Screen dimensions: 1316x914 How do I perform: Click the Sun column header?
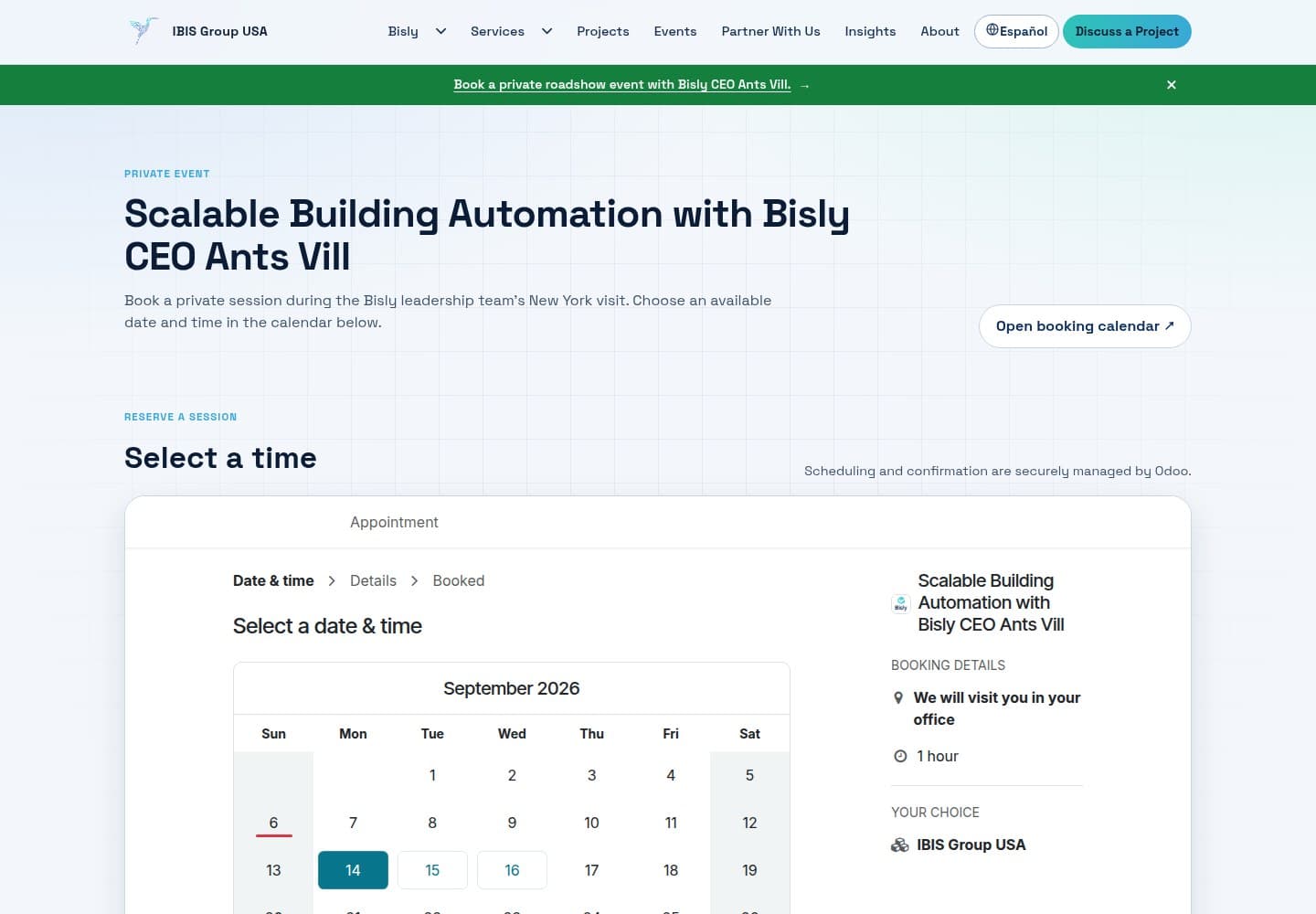273,734
